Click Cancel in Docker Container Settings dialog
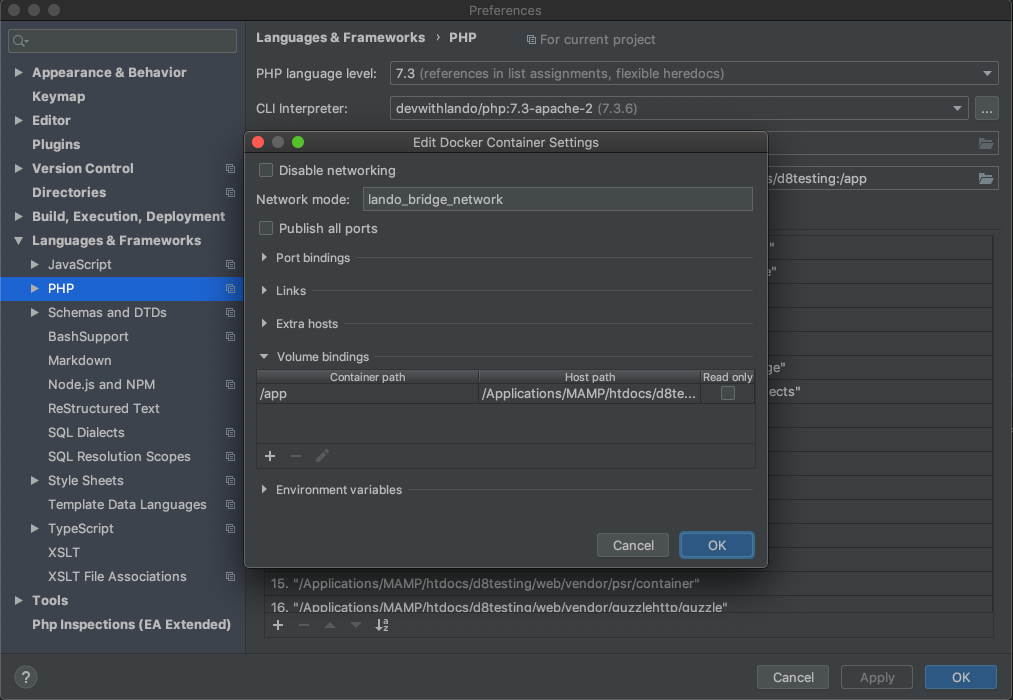 [x=633, y=546]
